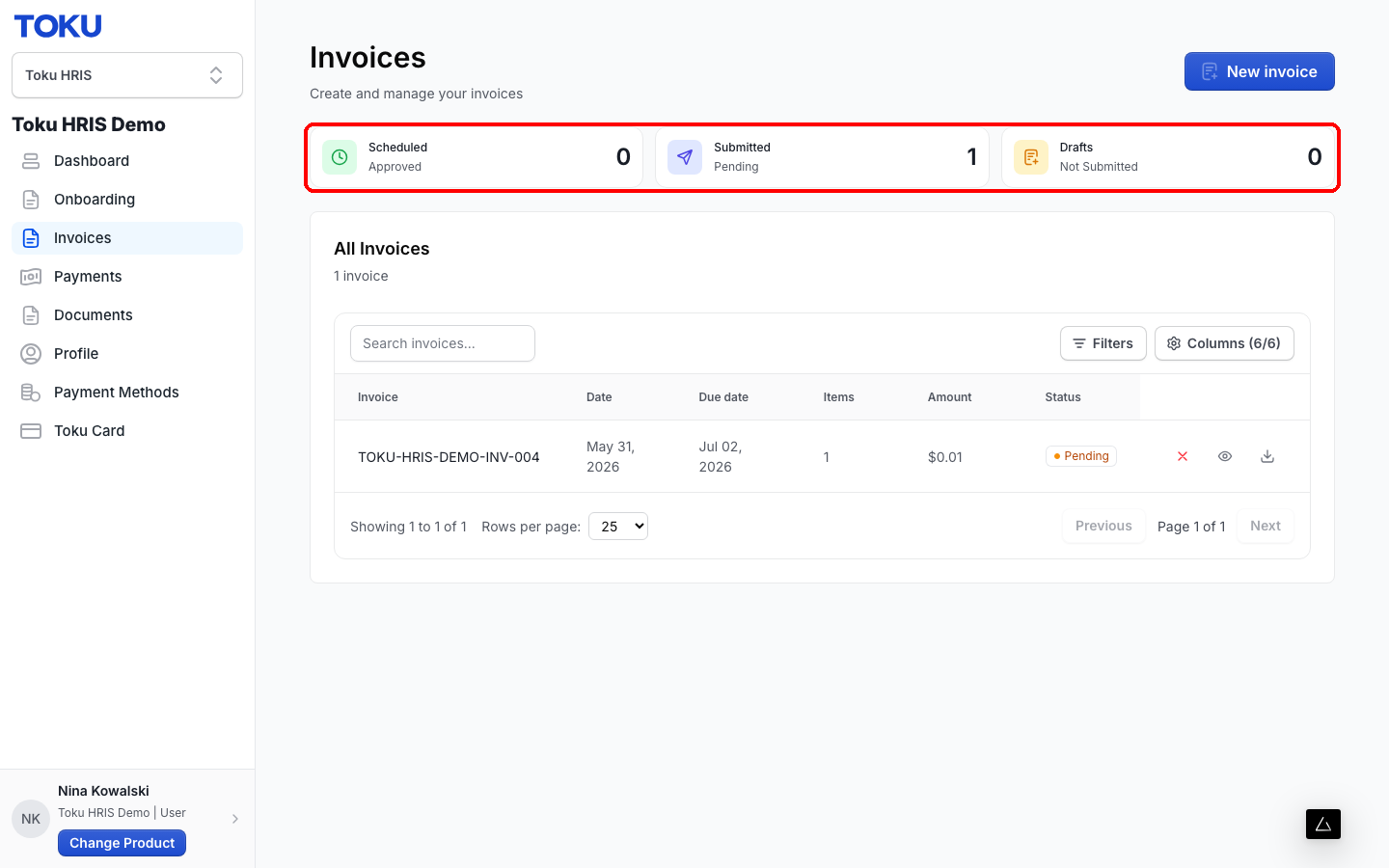Screen dimensions: 1389x868
Task: Create a New invoice
Action: [x=1259, y=71]
